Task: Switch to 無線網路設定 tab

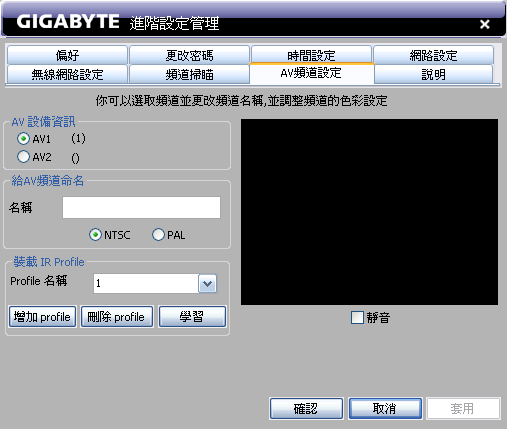Action: click(x=67, y=74)
